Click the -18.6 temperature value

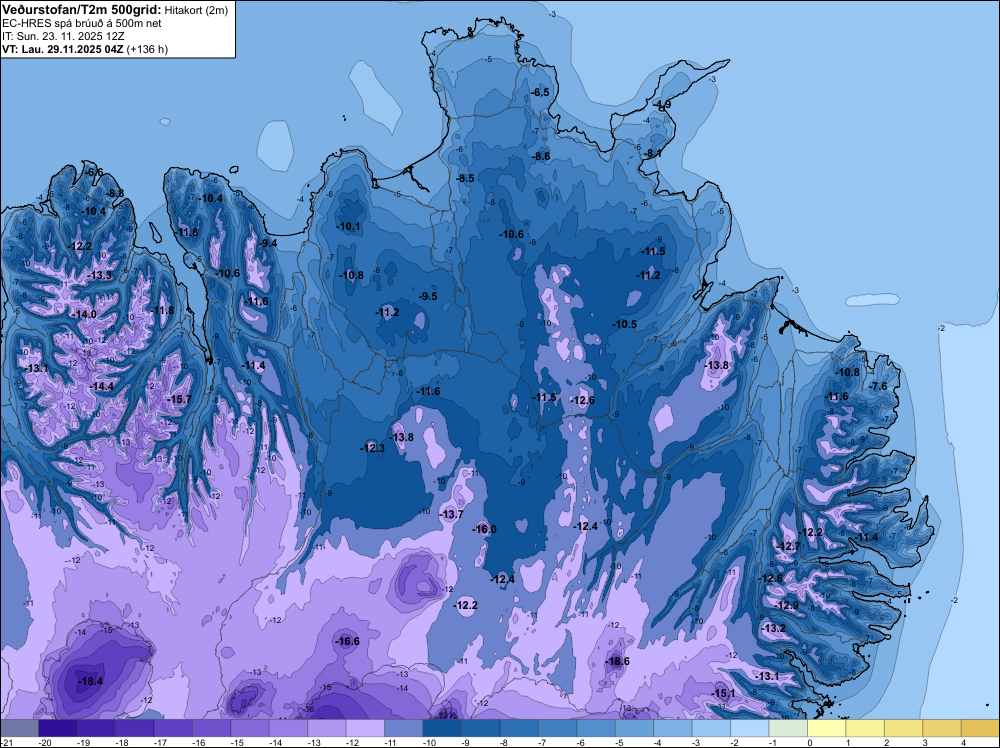click(x=617, y=661)
